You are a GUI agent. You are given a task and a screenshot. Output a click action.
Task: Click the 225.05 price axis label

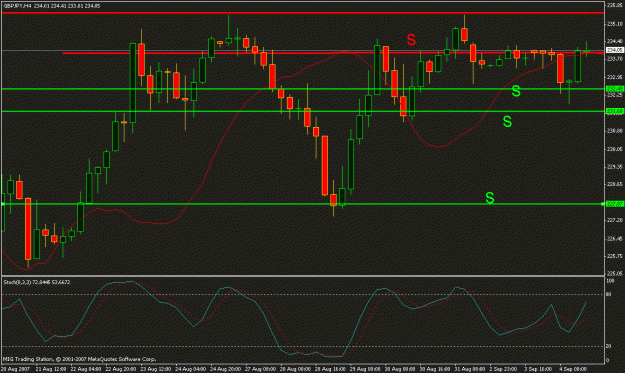[614, 273]
